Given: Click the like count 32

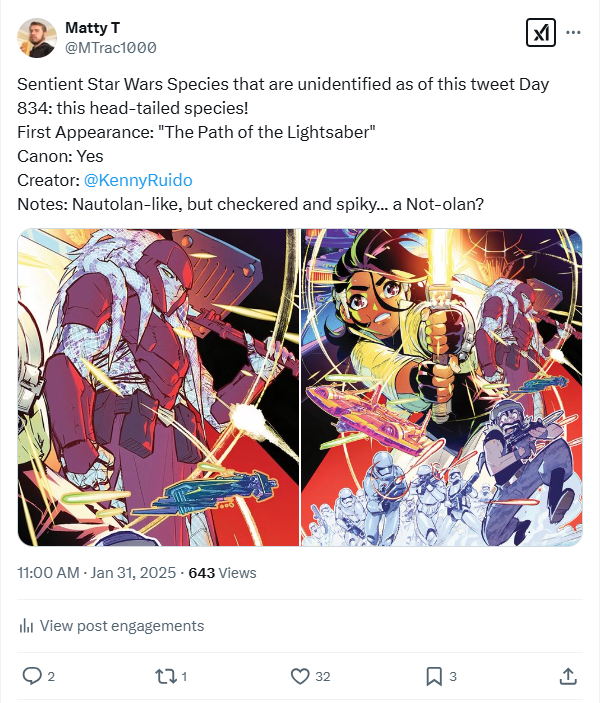Looking at the screenshot, I should pos(323,677).
